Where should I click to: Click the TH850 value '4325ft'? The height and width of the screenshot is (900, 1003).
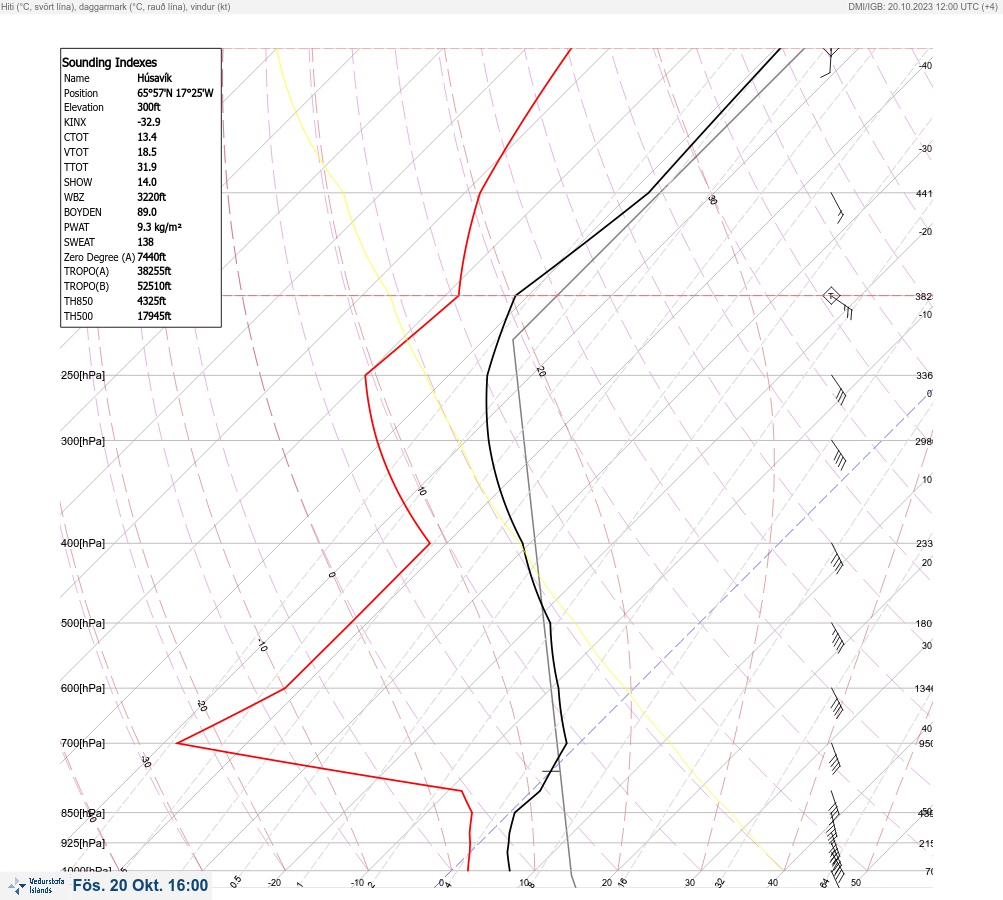(152, 301)
